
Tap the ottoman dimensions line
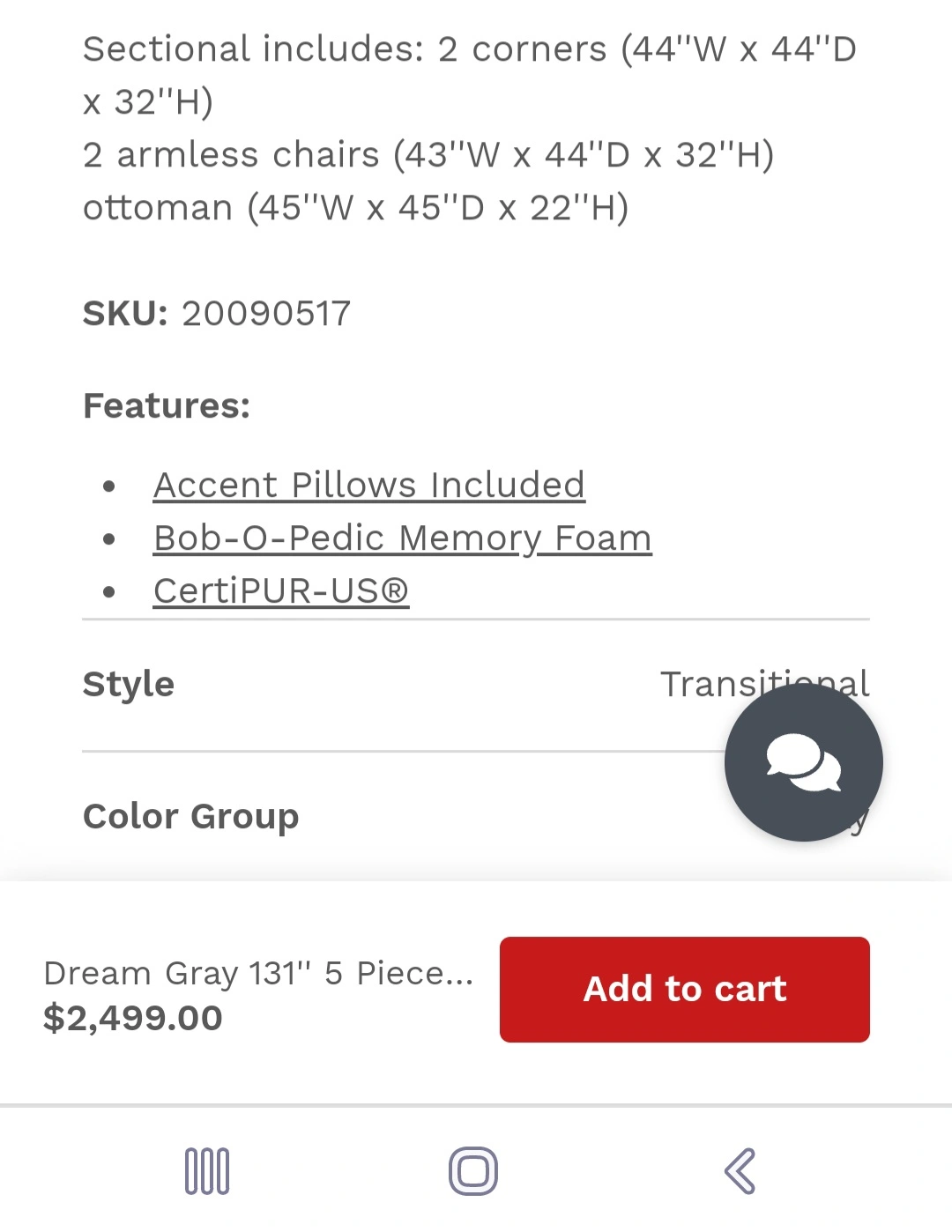(x=355, y=208)
